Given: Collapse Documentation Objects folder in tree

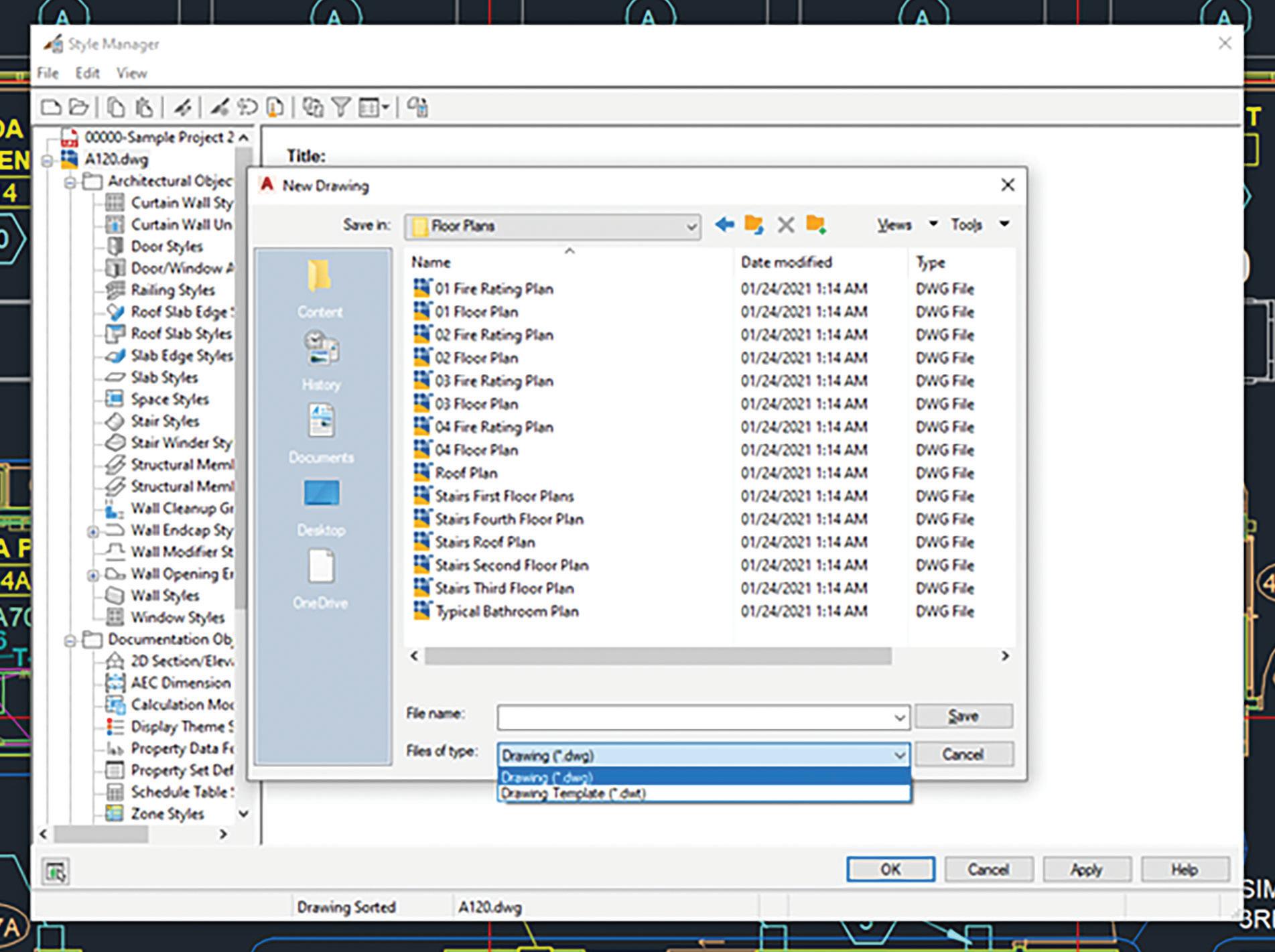Looking at the screenshot, I should coord(70,641).
